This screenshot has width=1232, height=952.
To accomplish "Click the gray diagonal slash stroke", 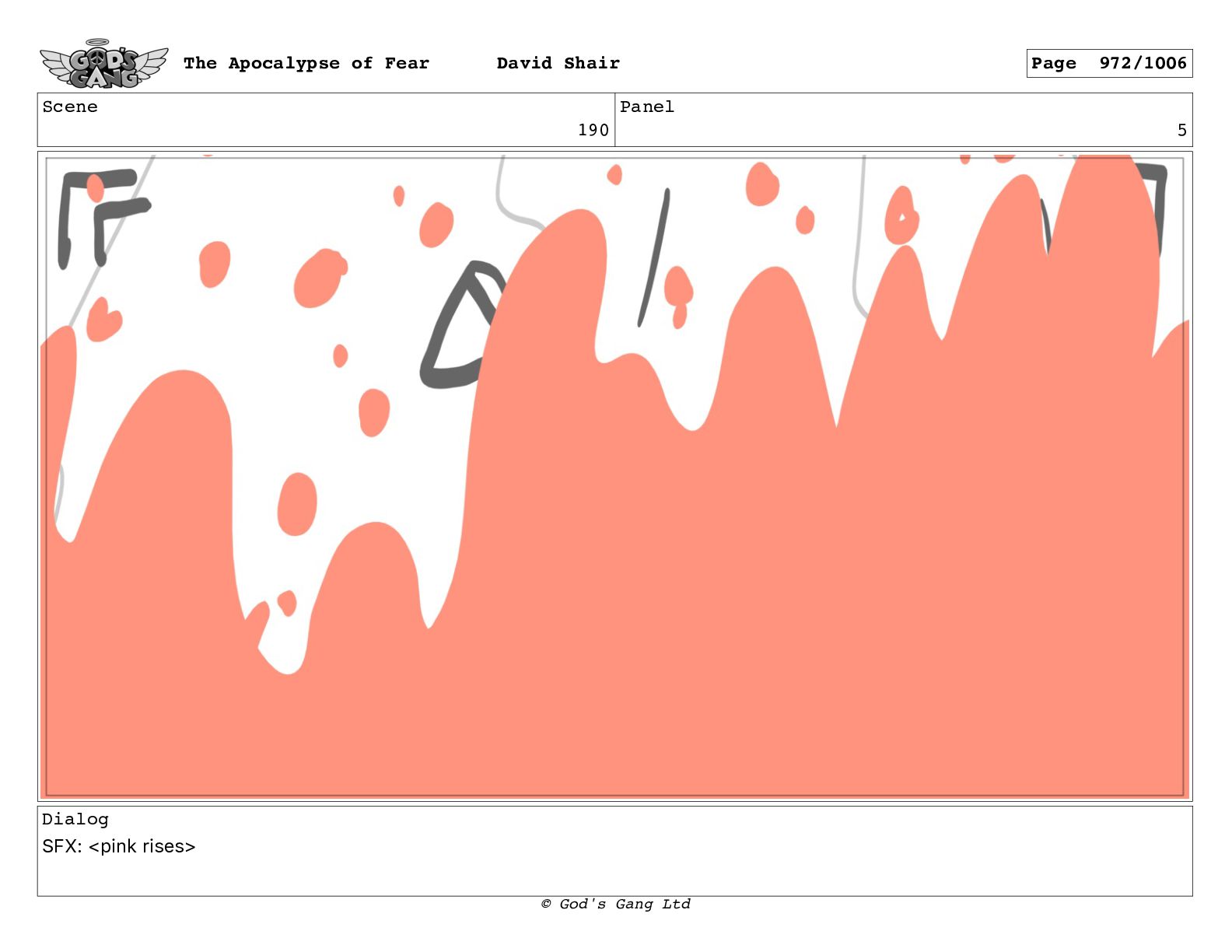I will [x=654, y=257].
